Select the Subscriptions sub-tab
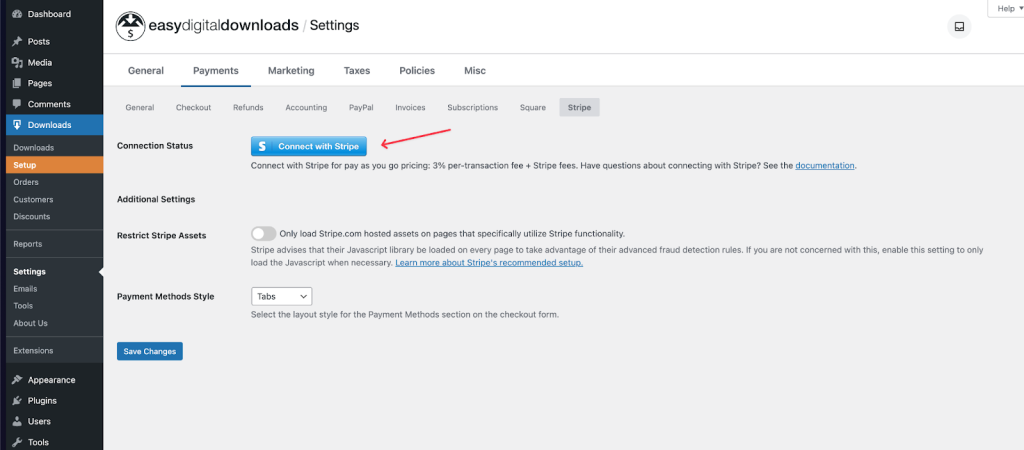The width and height of the screenshot is (1024, 450). 472,107
